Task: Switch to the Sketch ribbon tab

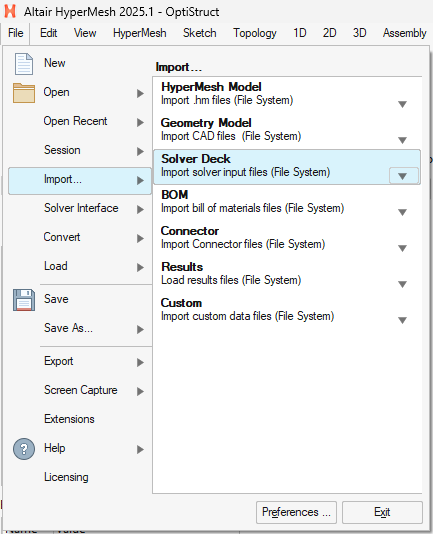Action: [200, 33]
